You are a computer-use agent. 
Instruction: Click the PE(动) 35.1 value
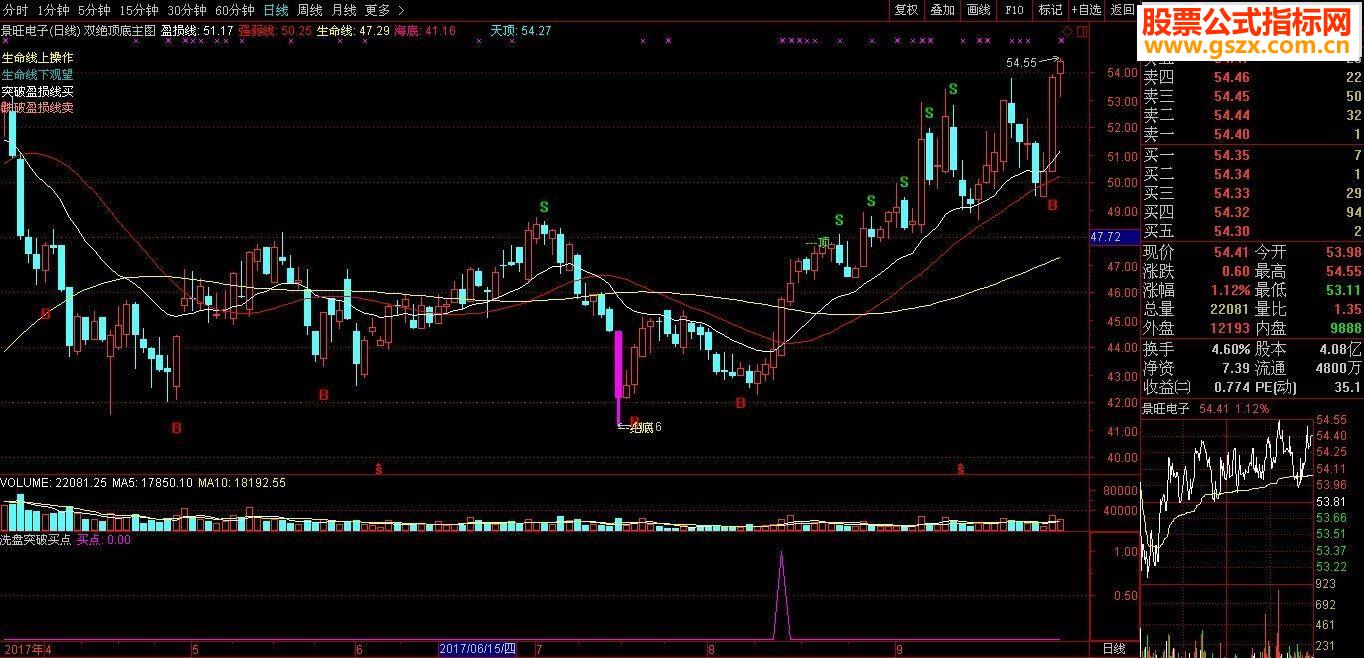tap(1308, 387)
